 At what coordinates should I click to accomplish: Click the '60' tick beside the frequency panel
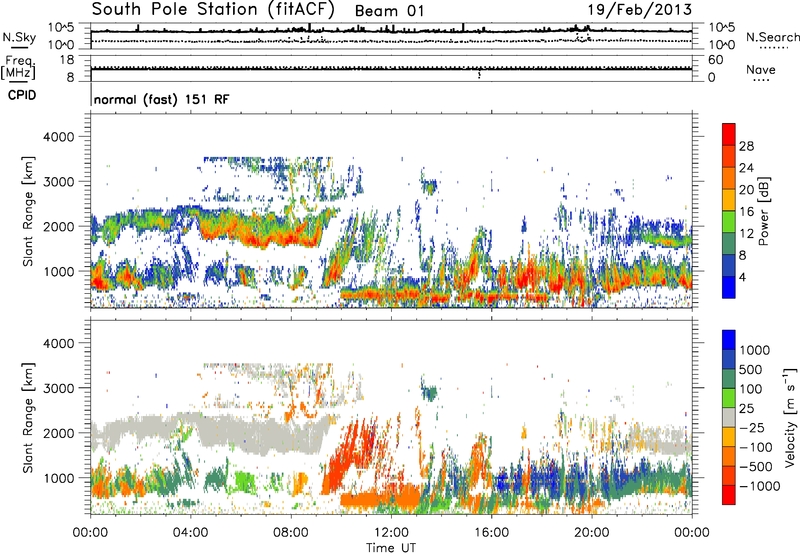716,60
